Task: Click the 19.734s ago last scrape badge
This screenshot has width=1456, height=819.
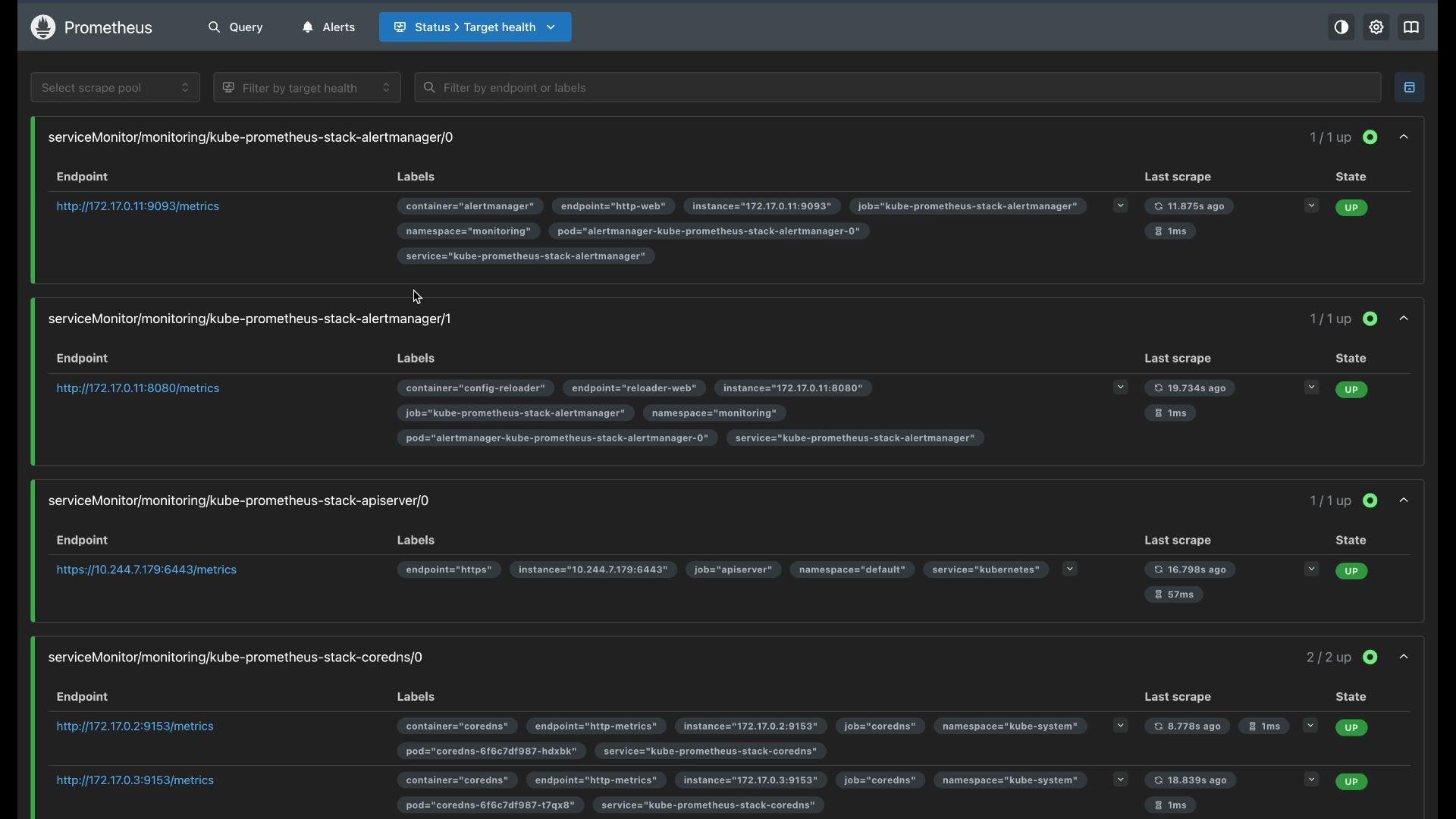Action: click(1190, 389)
